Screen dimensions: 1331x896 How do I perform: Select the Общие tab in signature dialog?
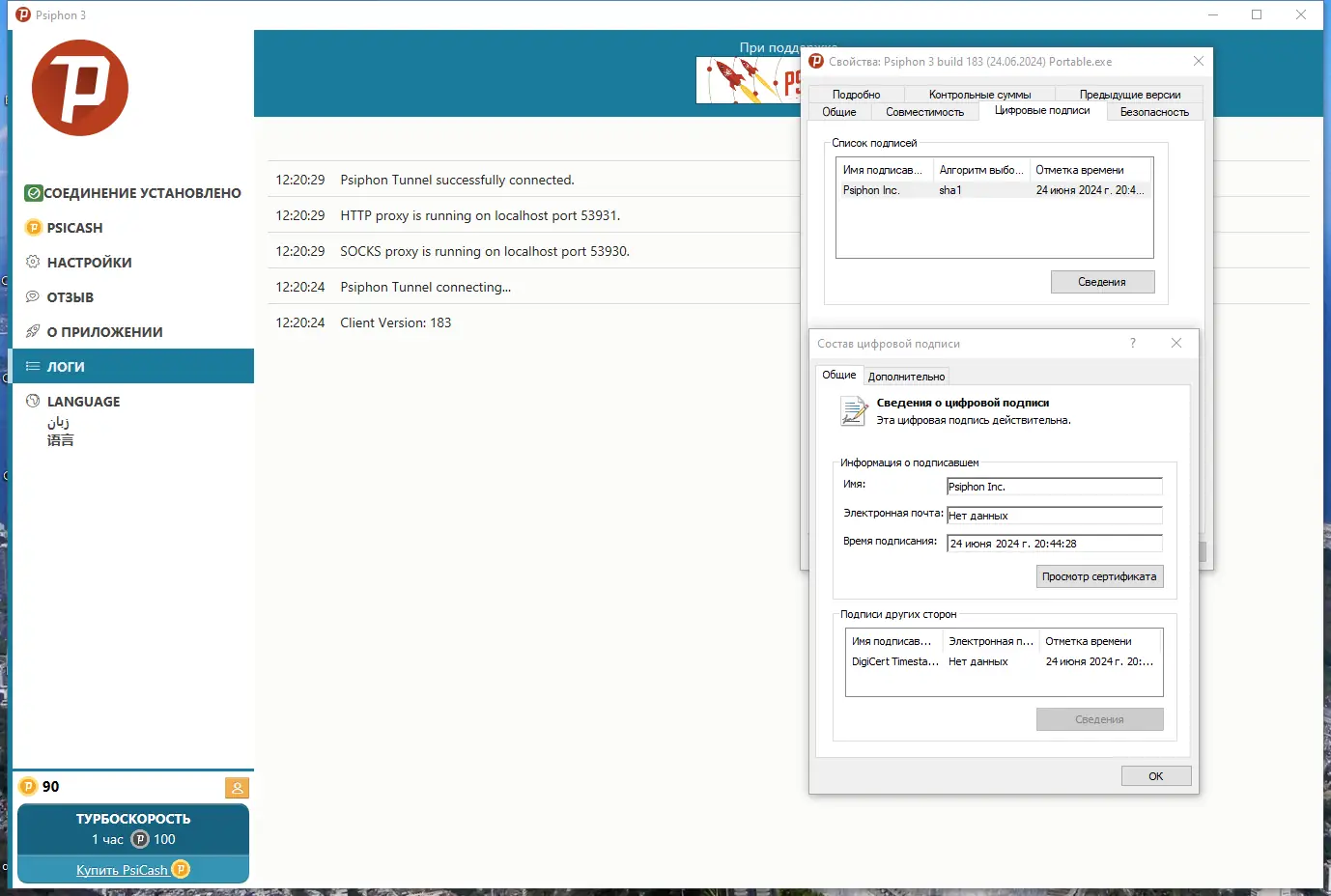click(x=839, y=375)
